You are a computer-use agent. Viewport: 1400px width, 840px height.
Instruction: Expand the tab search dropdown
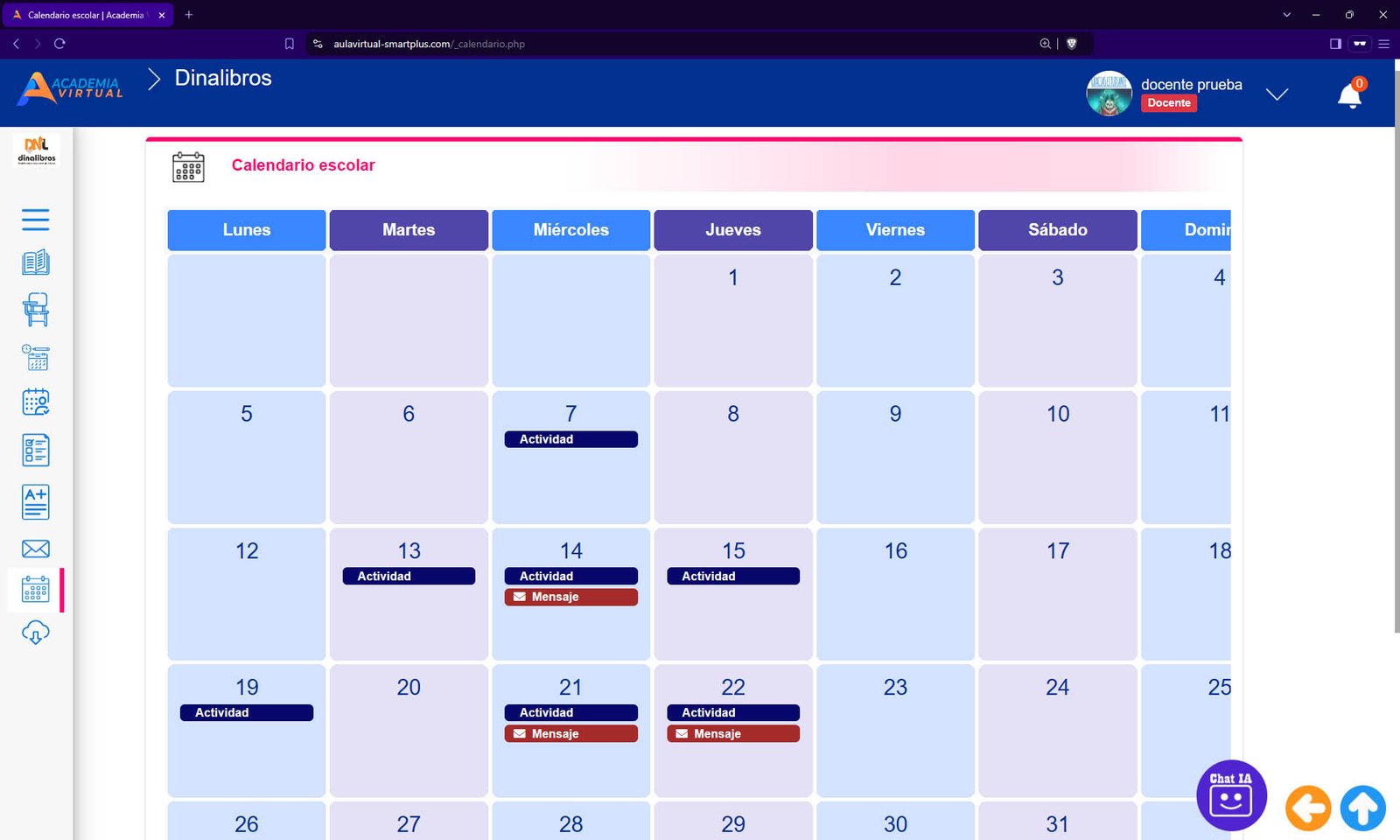[x=1286, y=15]
